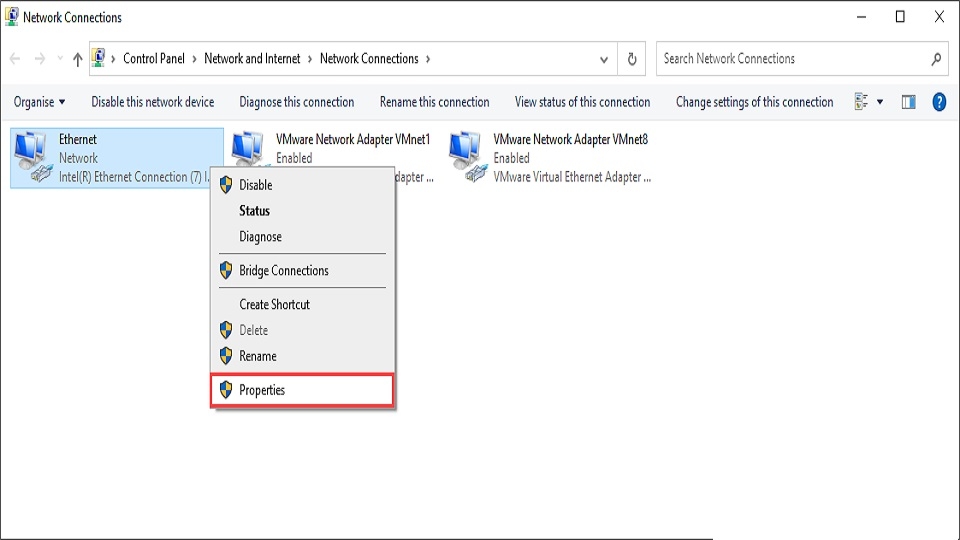
Task: Click the Intel(R) Ethernet Connection text
Action: click(134, 177)
